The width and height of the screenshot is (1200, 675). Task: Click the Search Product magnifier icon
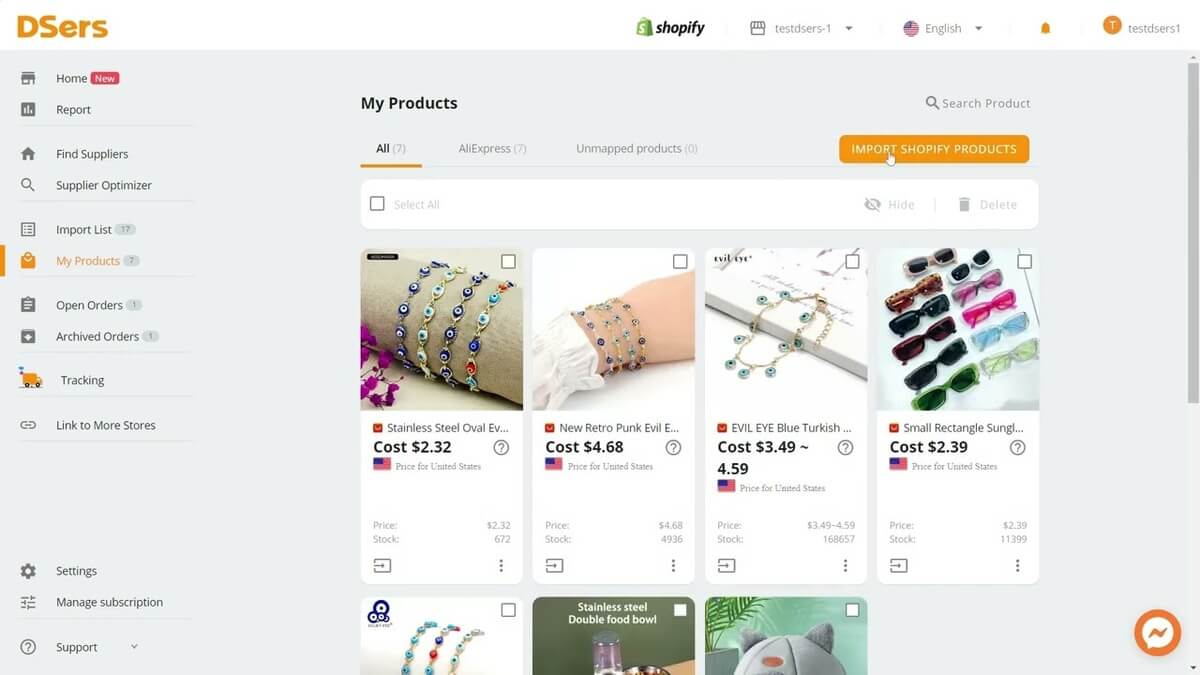932,103
